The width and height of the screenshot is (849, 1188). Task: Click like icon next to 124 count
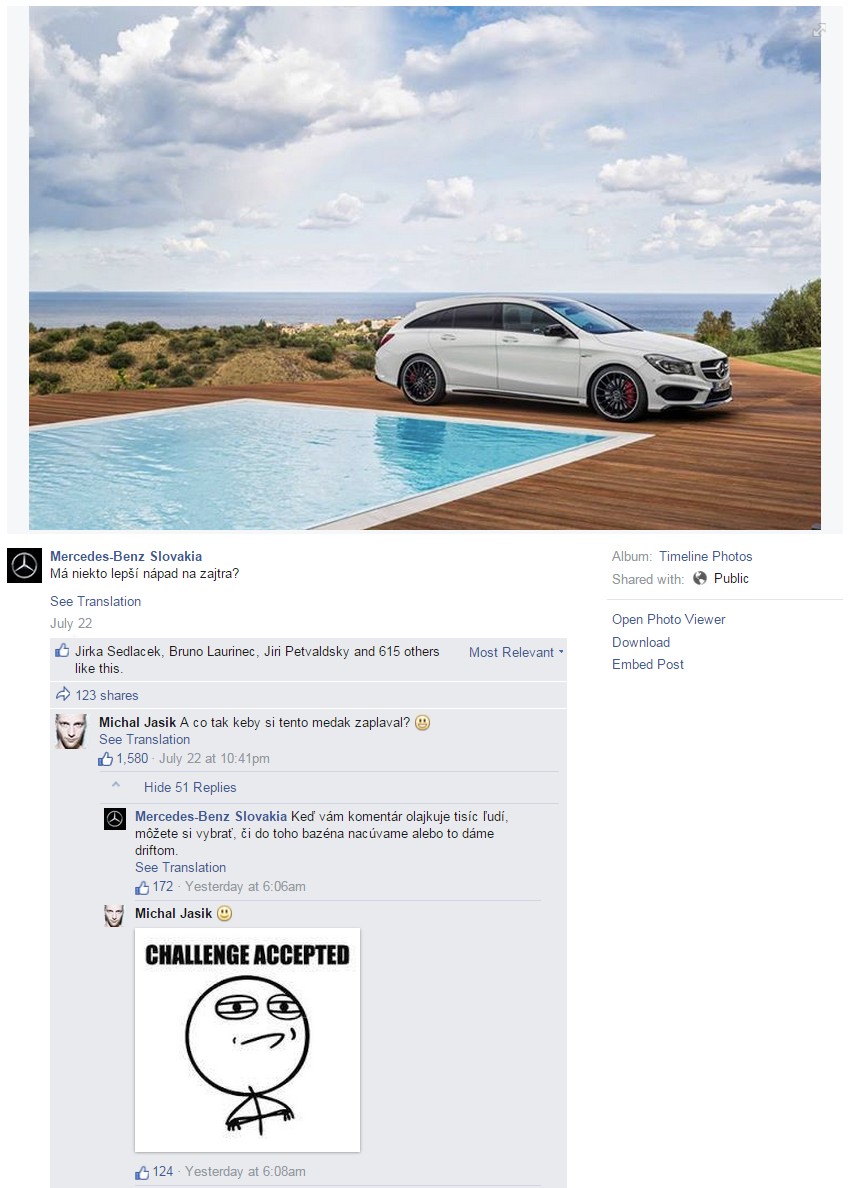click(x=142, y=1172)
